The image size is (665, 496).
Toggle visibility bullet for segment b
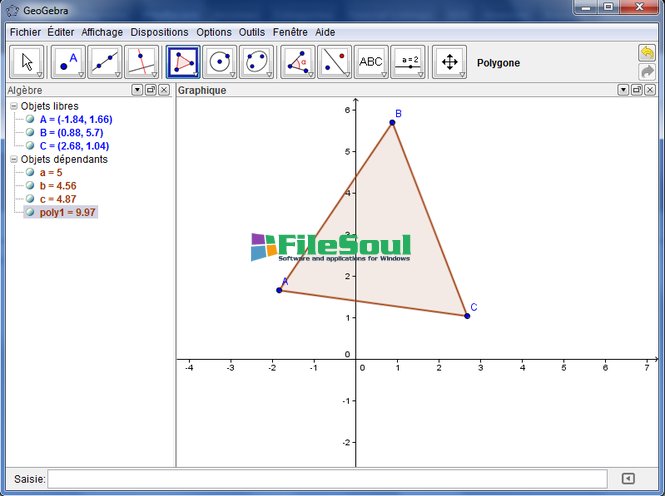30,186
